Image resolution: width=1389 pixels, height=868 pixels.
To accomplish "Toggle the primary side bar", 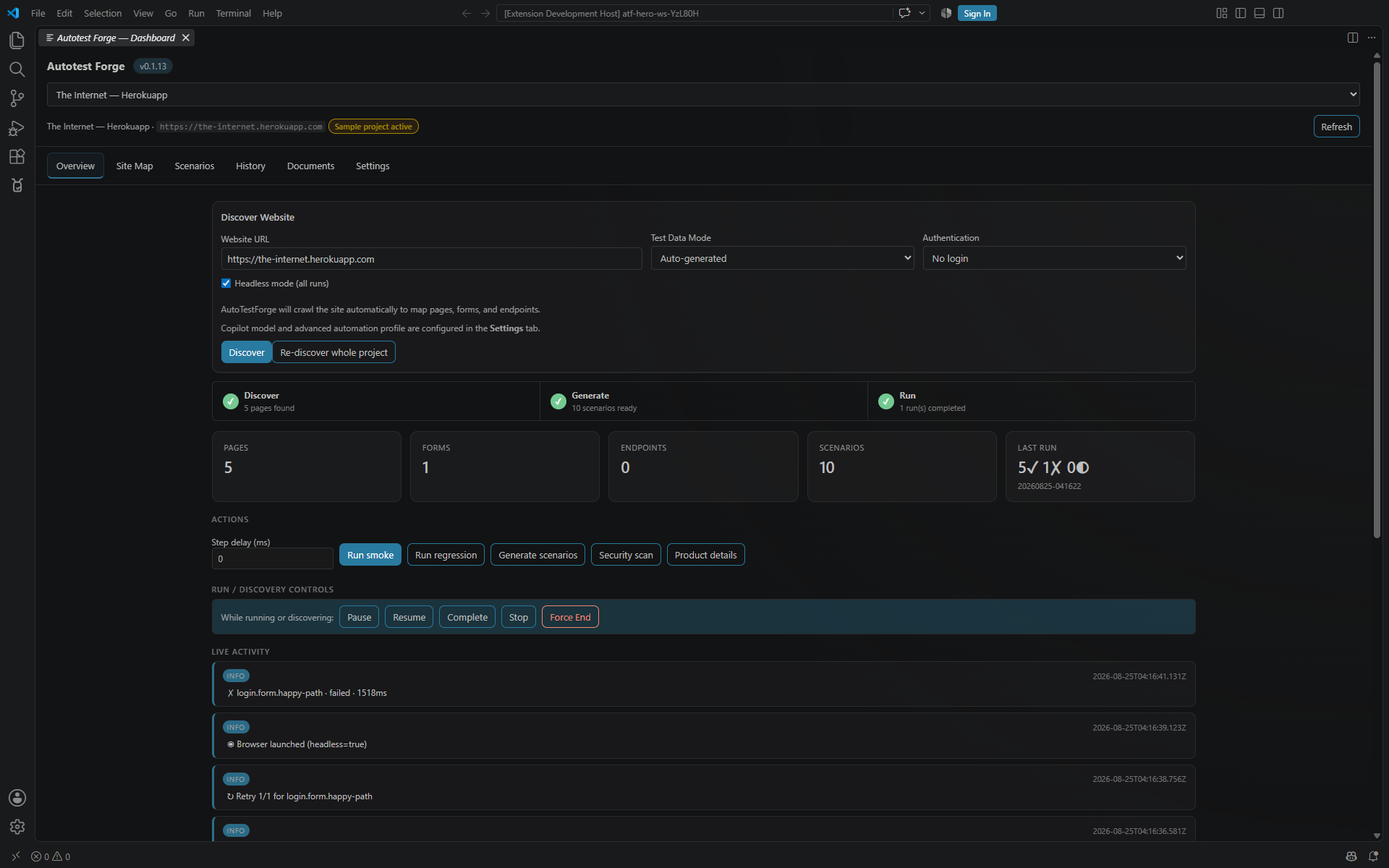I will coord(1241,13).
